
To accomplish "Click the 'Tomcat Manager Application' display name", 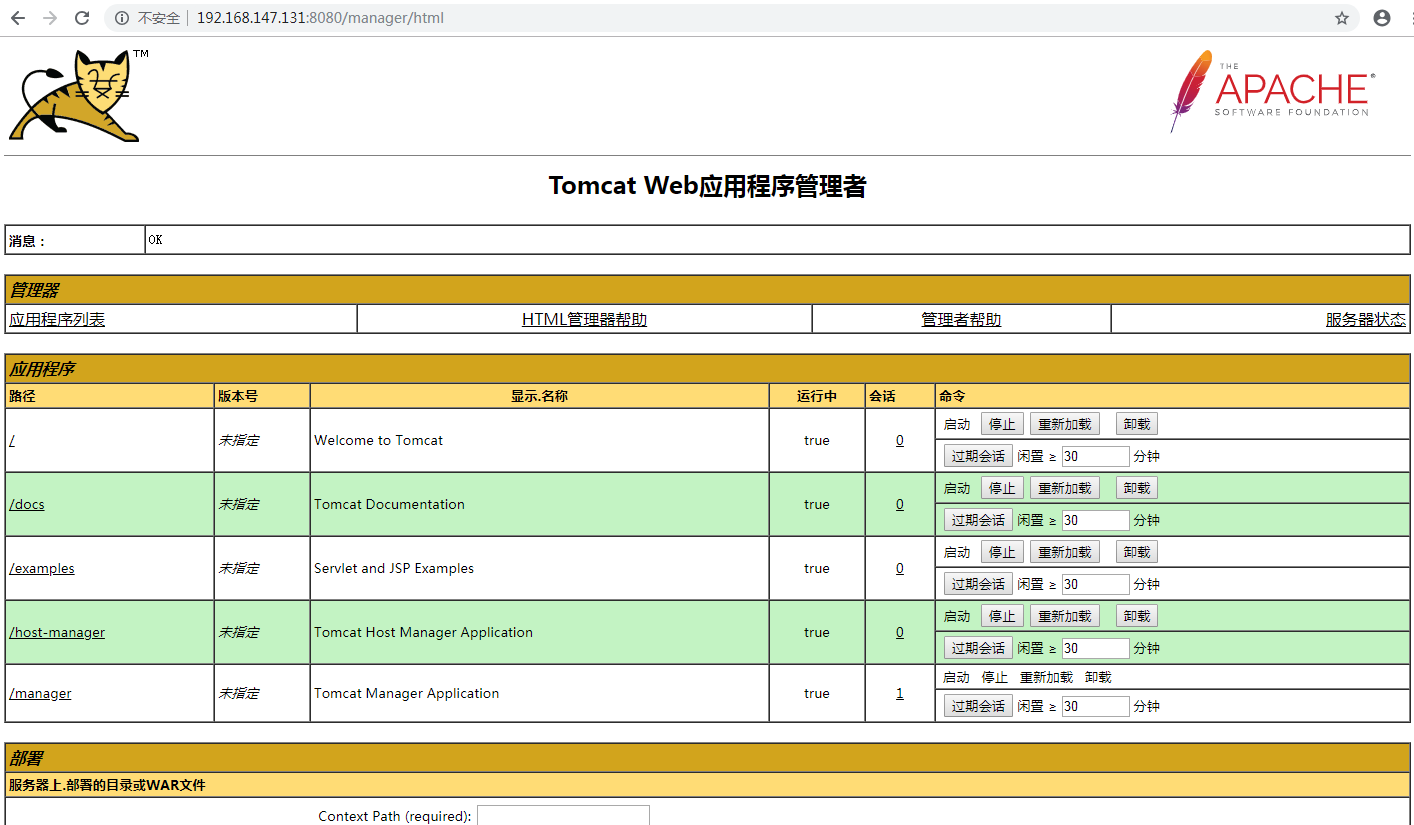I will pyautogui.click(x=406, y=693).
